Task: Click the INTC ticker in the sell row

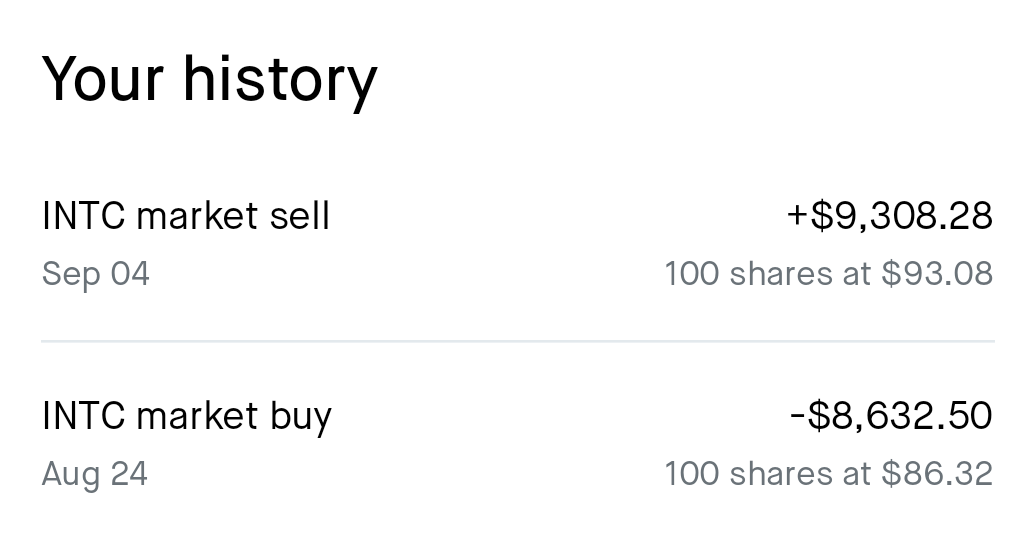Action: click(83, 216)
